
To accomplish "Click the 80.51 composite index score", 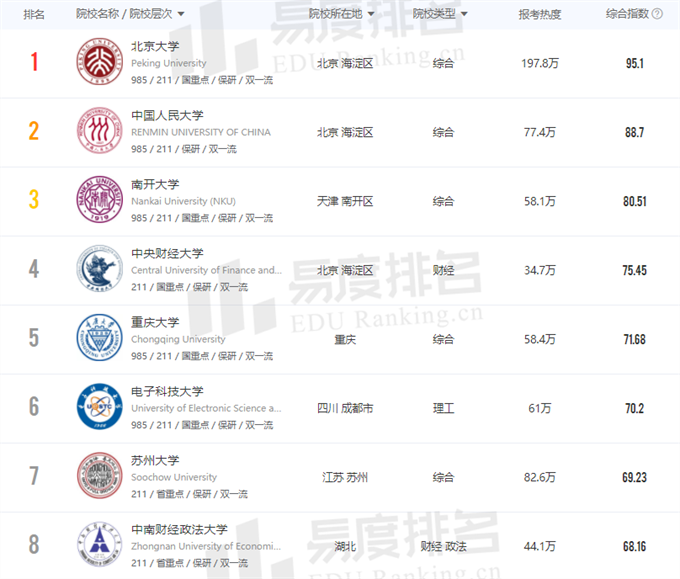I will click(635, 201).
